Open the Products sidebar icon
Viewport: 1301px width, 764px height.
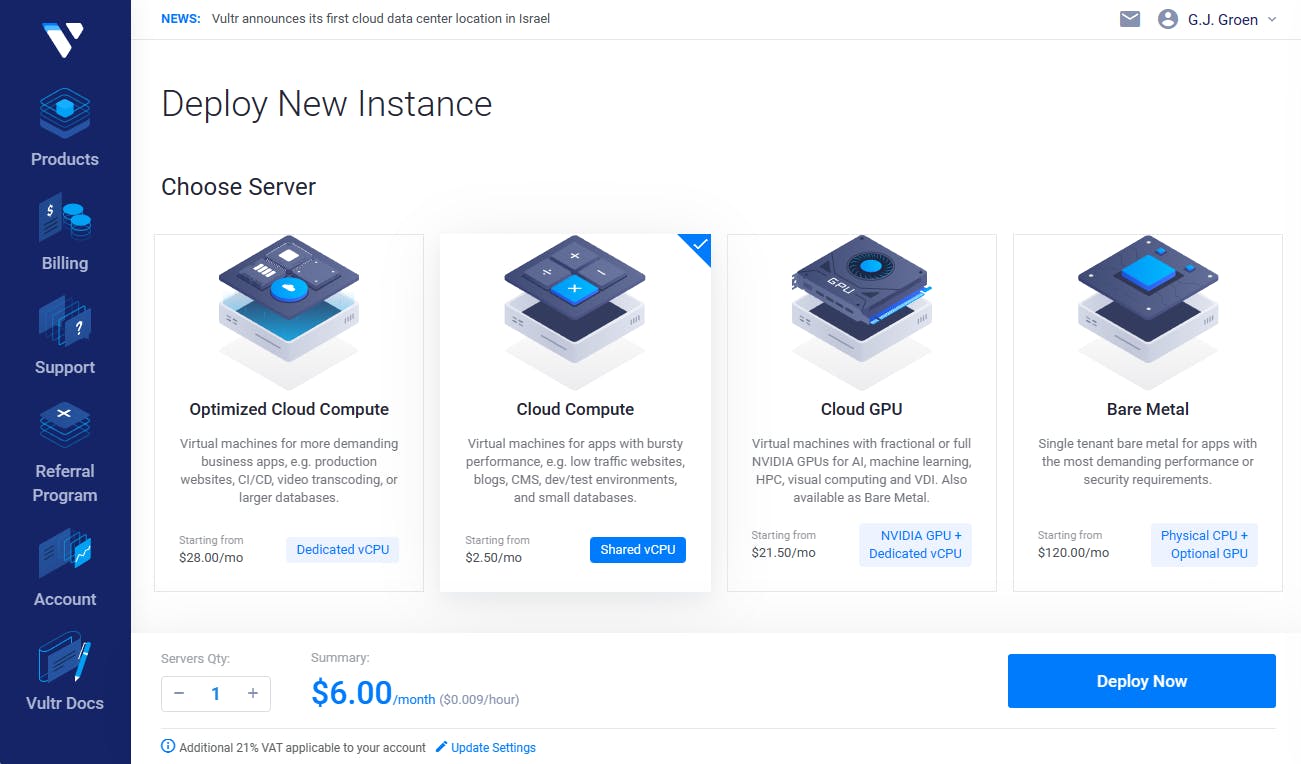pyautogui.click(x=65, y=114)
